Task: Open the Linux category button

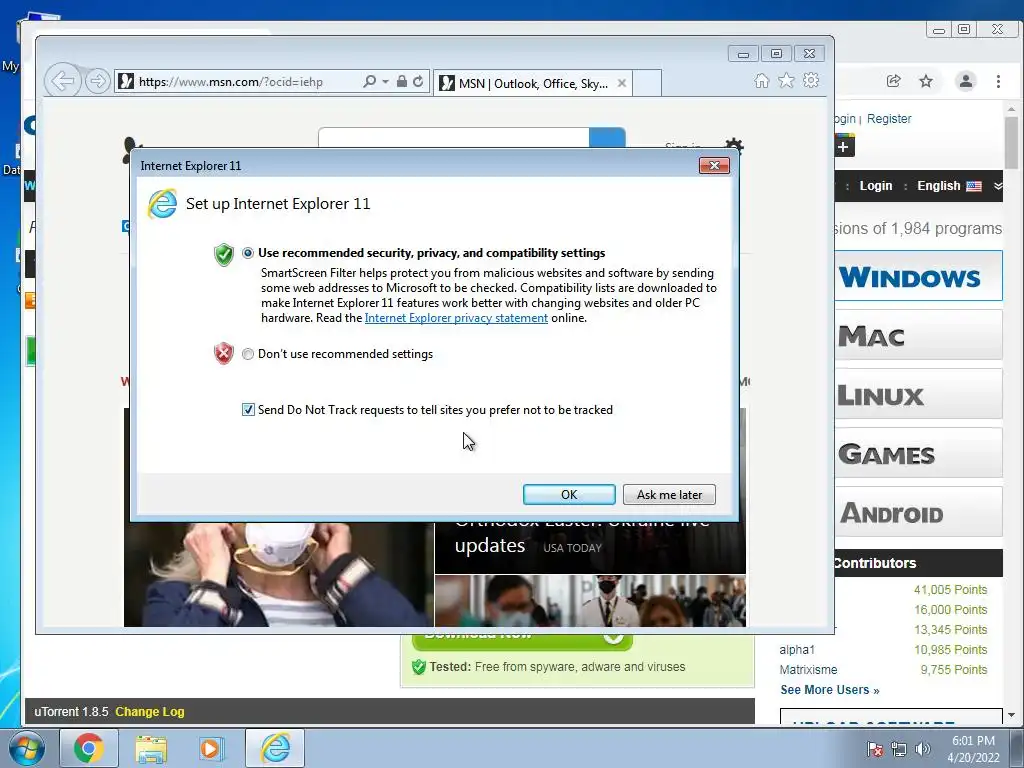Action: (918, 394)
